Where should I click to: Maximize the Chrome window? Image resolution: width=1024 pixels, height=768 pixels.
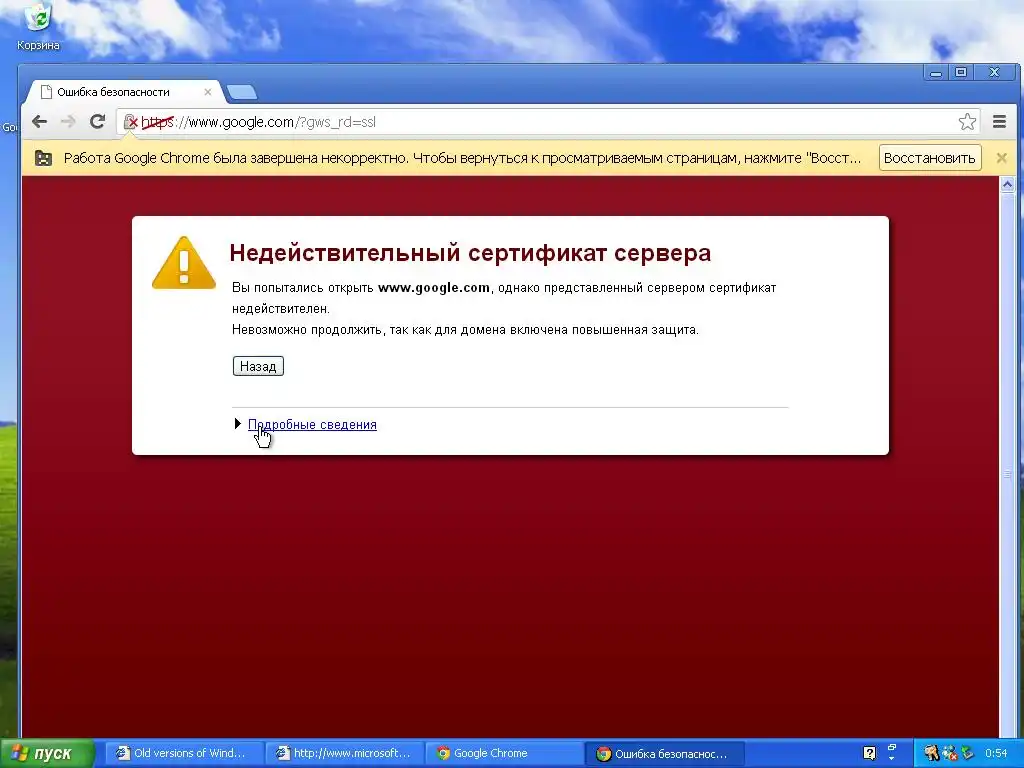click(x=961, y=72)
